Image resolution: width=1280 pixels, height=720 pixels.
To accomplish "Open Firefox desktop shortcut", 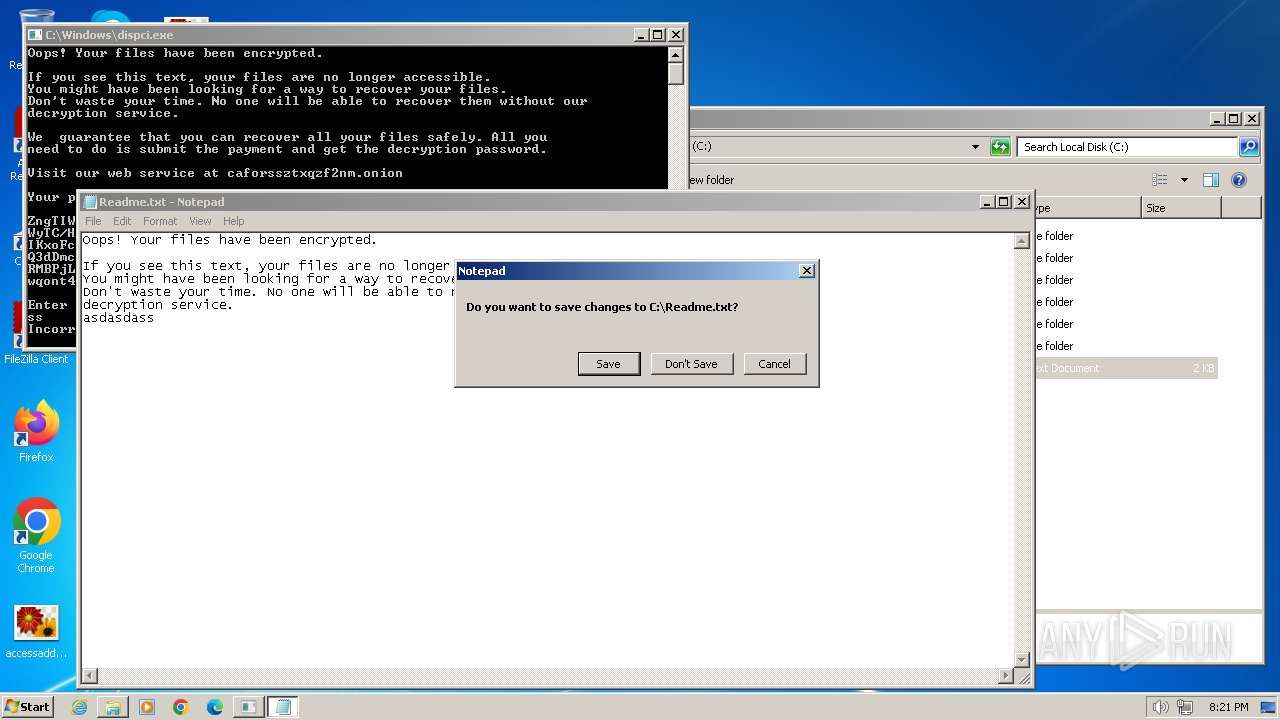I will (36, 431).
